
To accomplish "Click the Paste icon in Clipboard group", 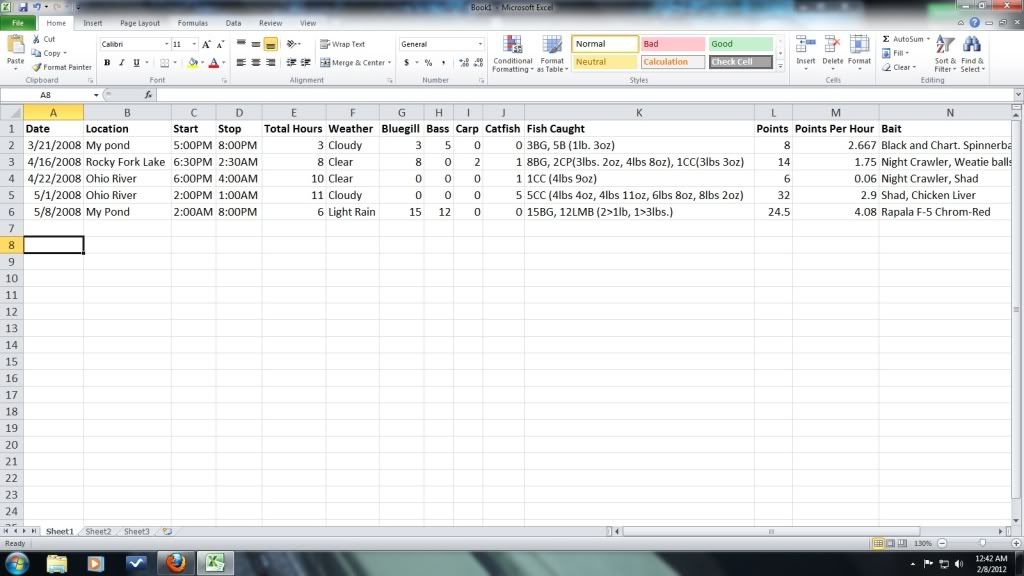I will pyautogui.click(x=15, y=46).
